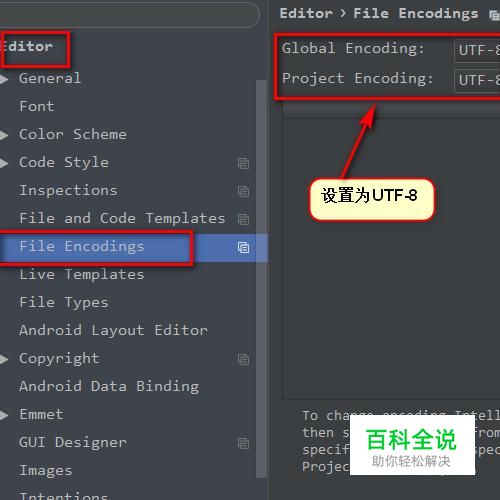Image resolution: width=500 pixels, height=500 pixels.
Task: Click the settings search field
Action: (x=129, y=14)
